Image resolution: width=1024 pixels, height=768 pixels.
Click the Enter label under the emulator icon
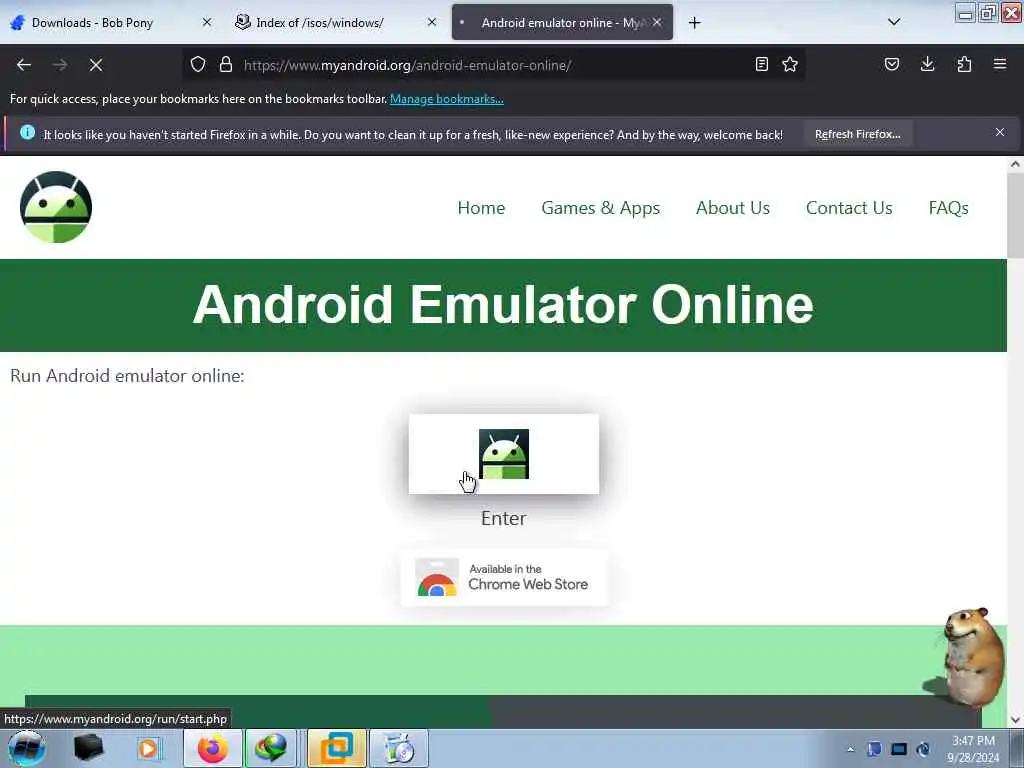(x=504, y=519)
